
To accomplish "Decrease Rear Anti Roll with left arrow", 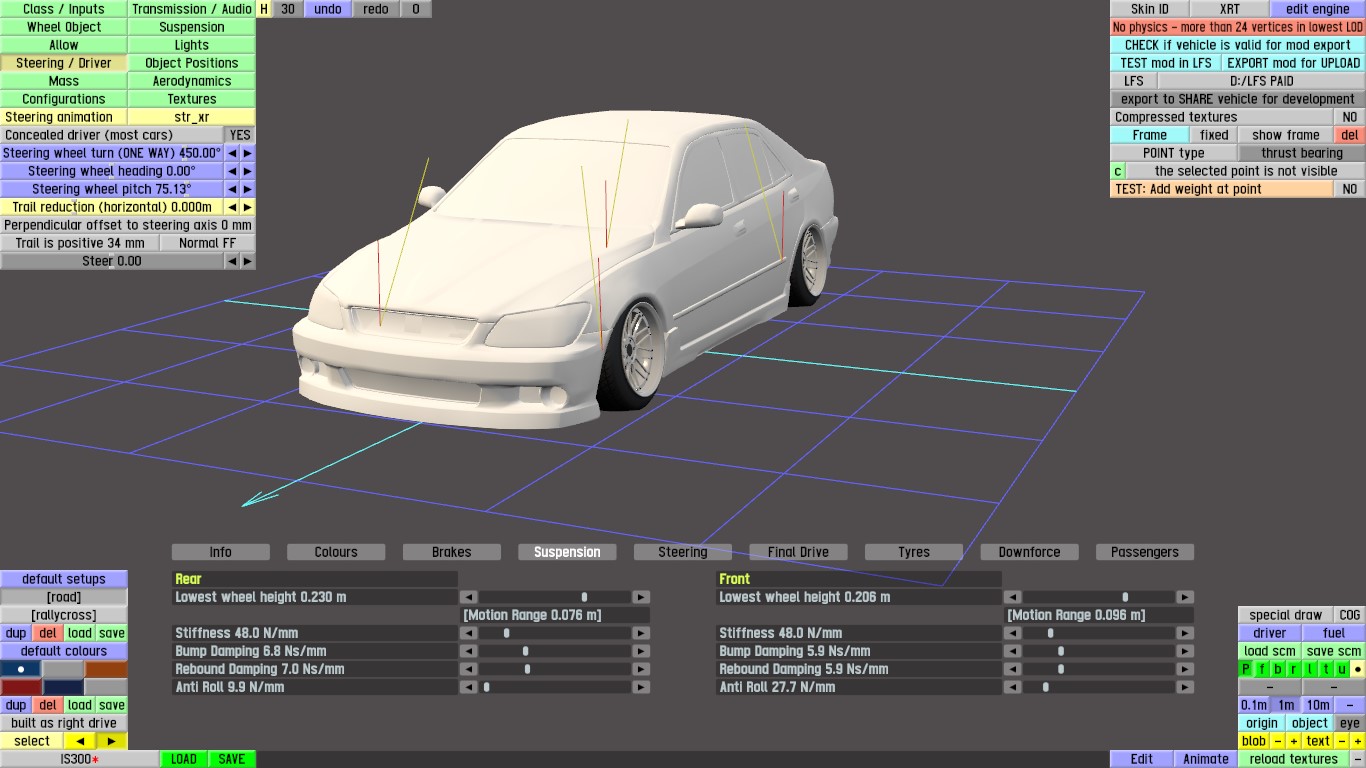I will (x=467, y=687).
